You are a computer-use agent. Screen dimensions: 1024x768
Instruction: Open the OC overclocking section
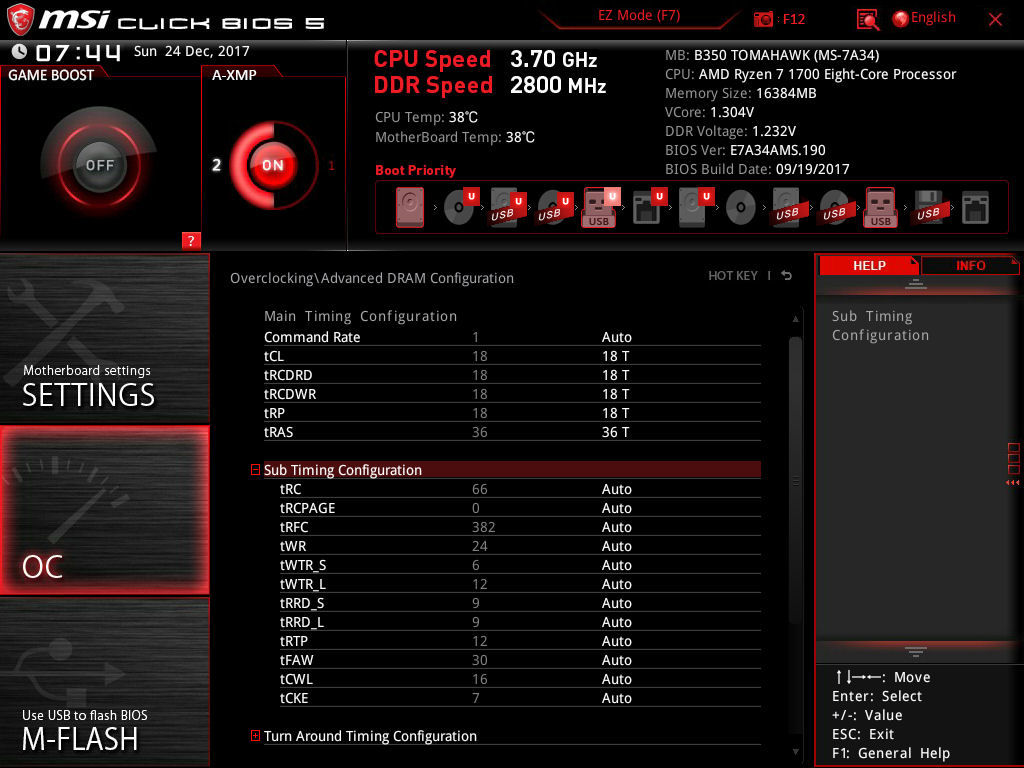click(104, 510)
